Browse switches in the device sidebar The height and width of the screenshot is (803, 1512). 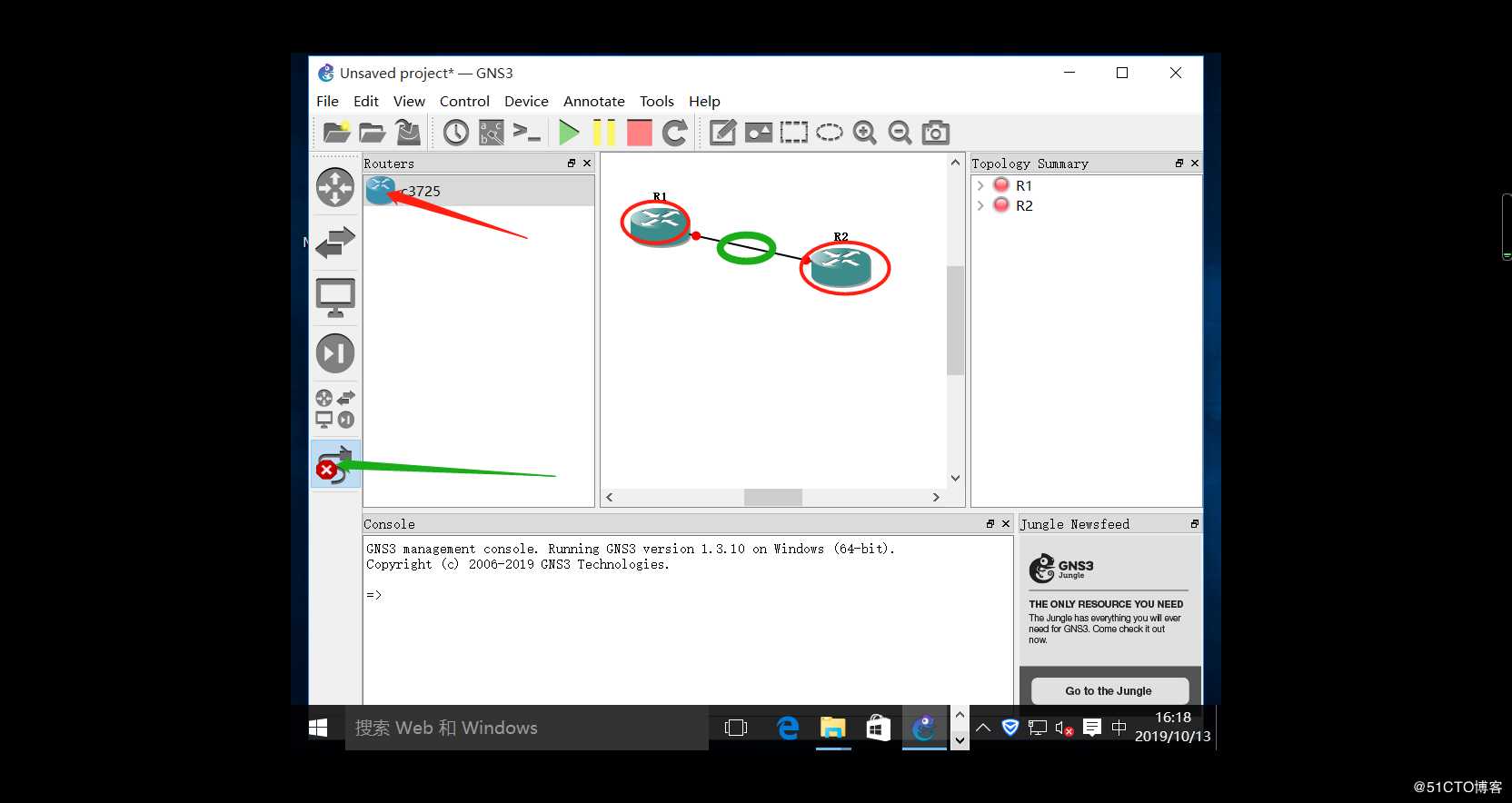(x=335, y=243)
